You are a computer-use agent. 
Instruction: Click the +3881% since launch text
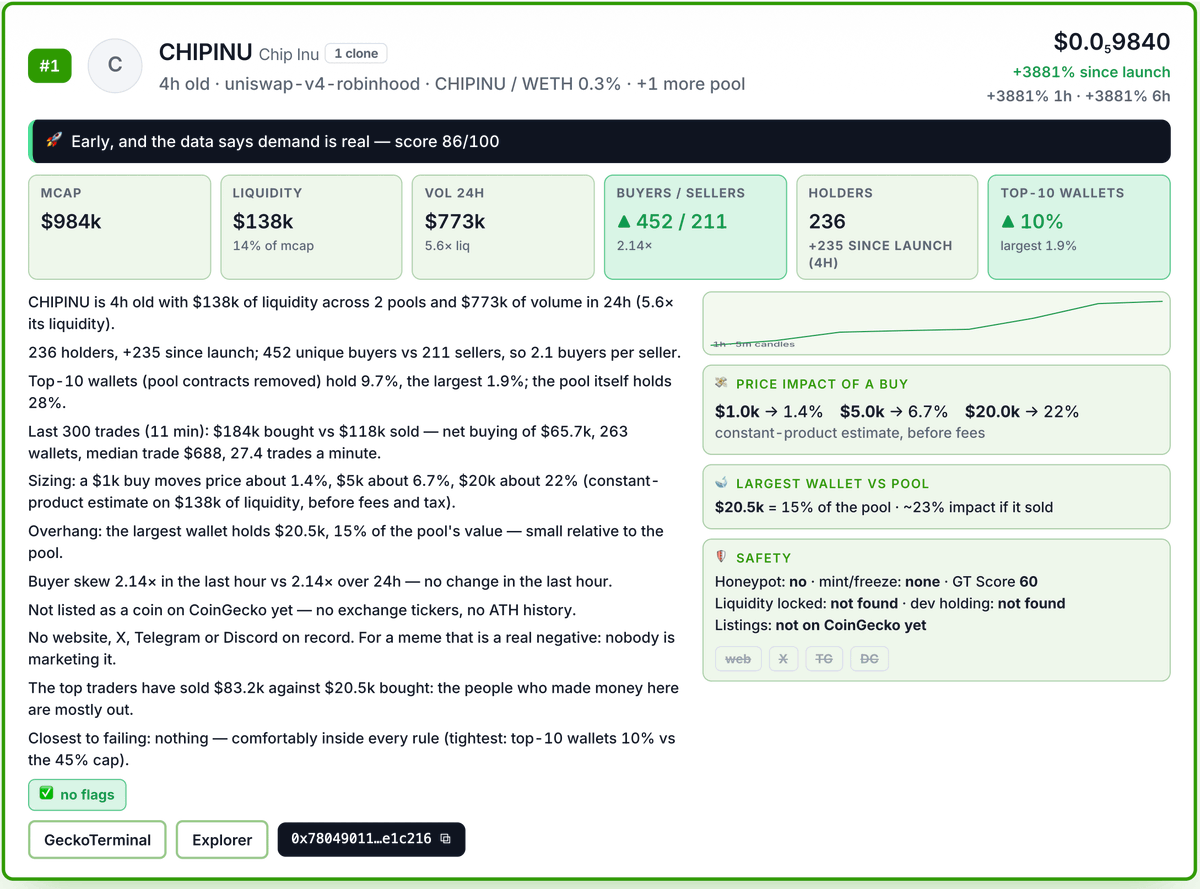(1091, 72)
